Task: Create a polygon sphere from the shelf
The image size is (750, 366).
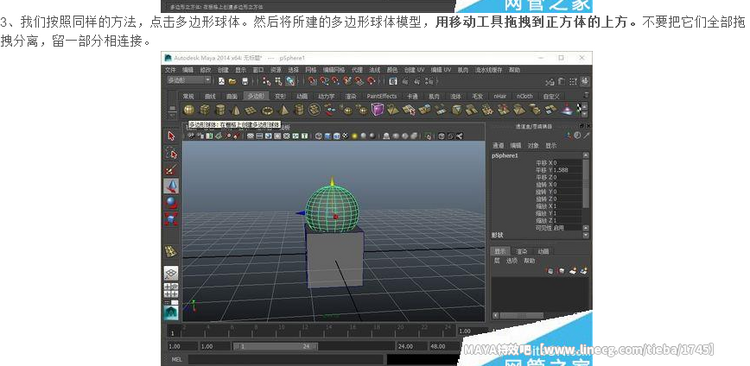Action: pos(189,110)
